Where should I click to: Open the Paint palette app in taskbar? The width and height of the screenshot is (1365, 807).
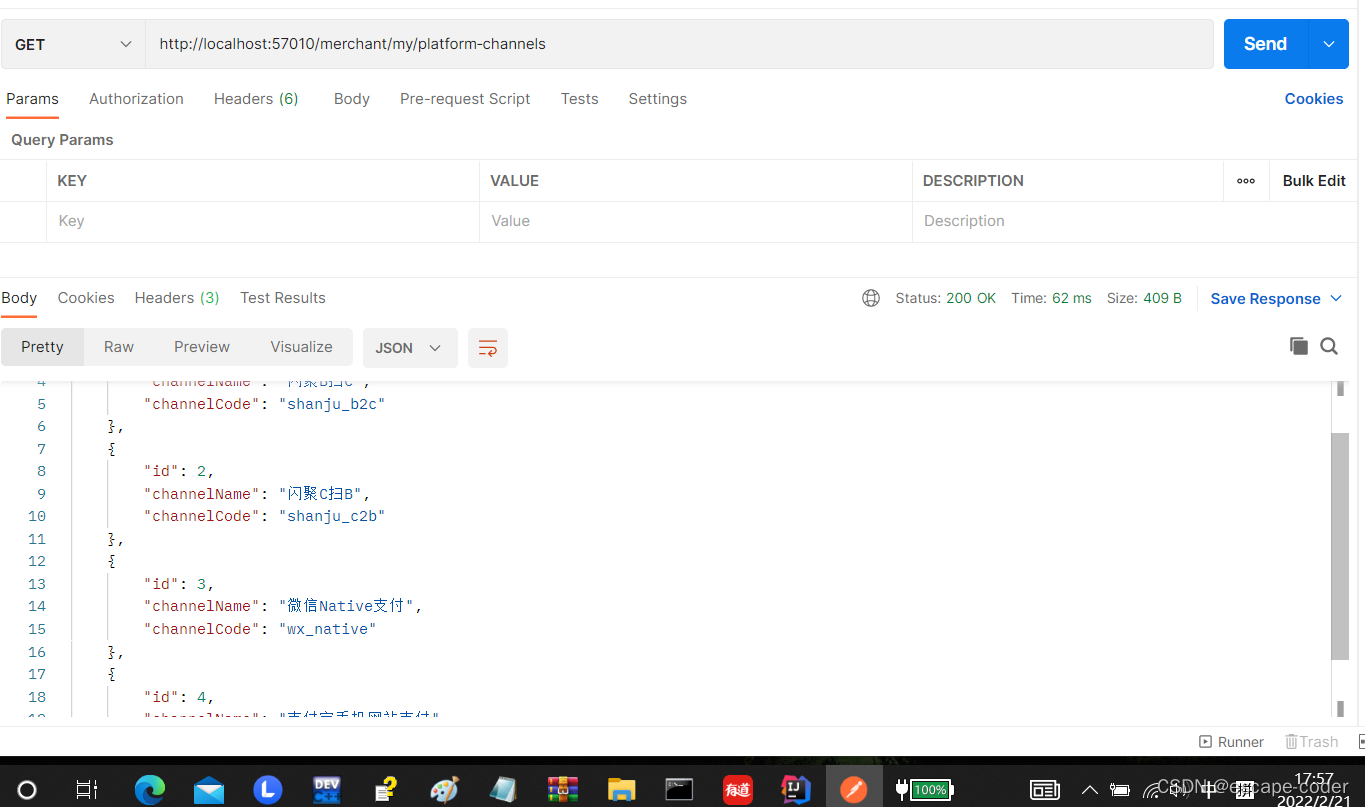tap(444, 790)
